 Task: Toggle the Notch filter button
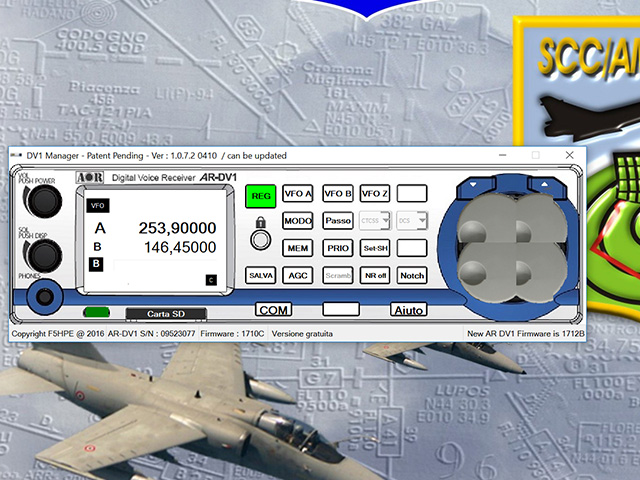(412, 276)
